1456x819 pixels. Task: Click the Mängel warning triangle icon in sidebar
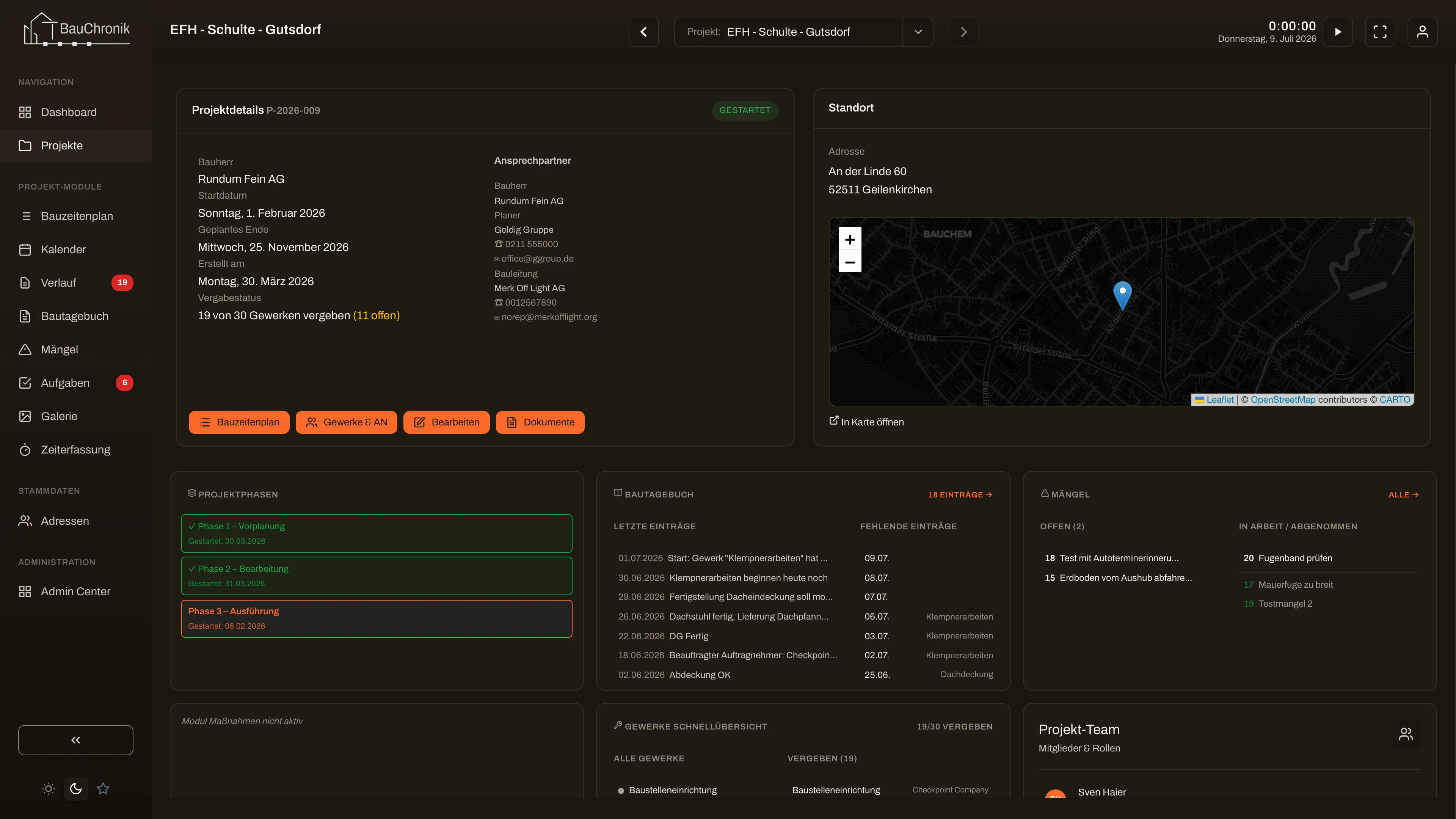tap(25, 349)
